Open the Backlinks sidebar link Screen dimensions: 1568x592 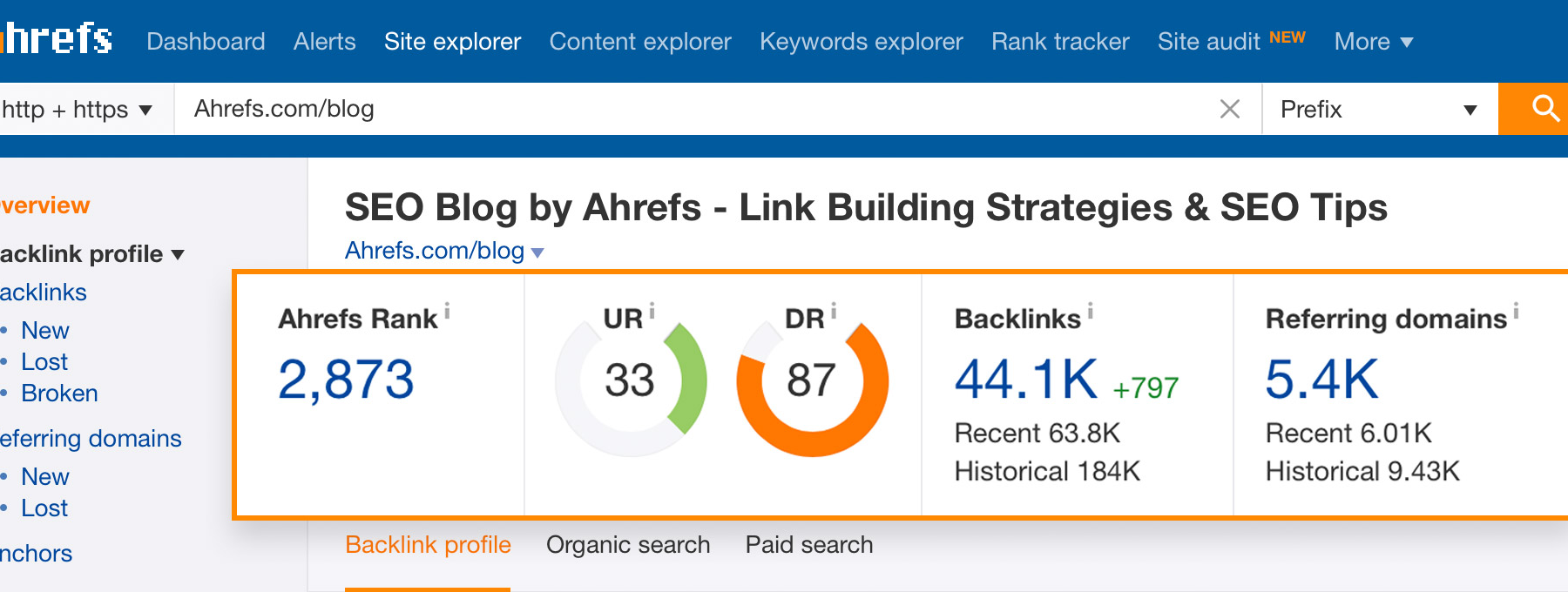pyautogui.click(x=44, y=293)
